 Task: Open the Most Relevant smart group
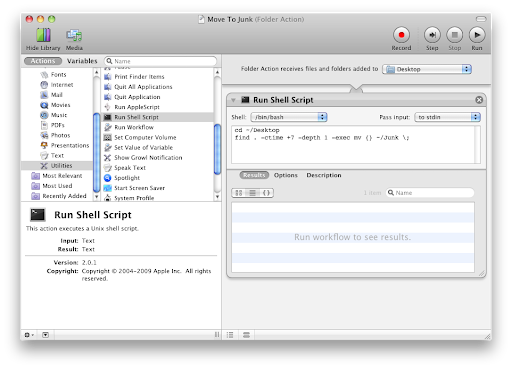pyautogui.click(x=62, y=176)
